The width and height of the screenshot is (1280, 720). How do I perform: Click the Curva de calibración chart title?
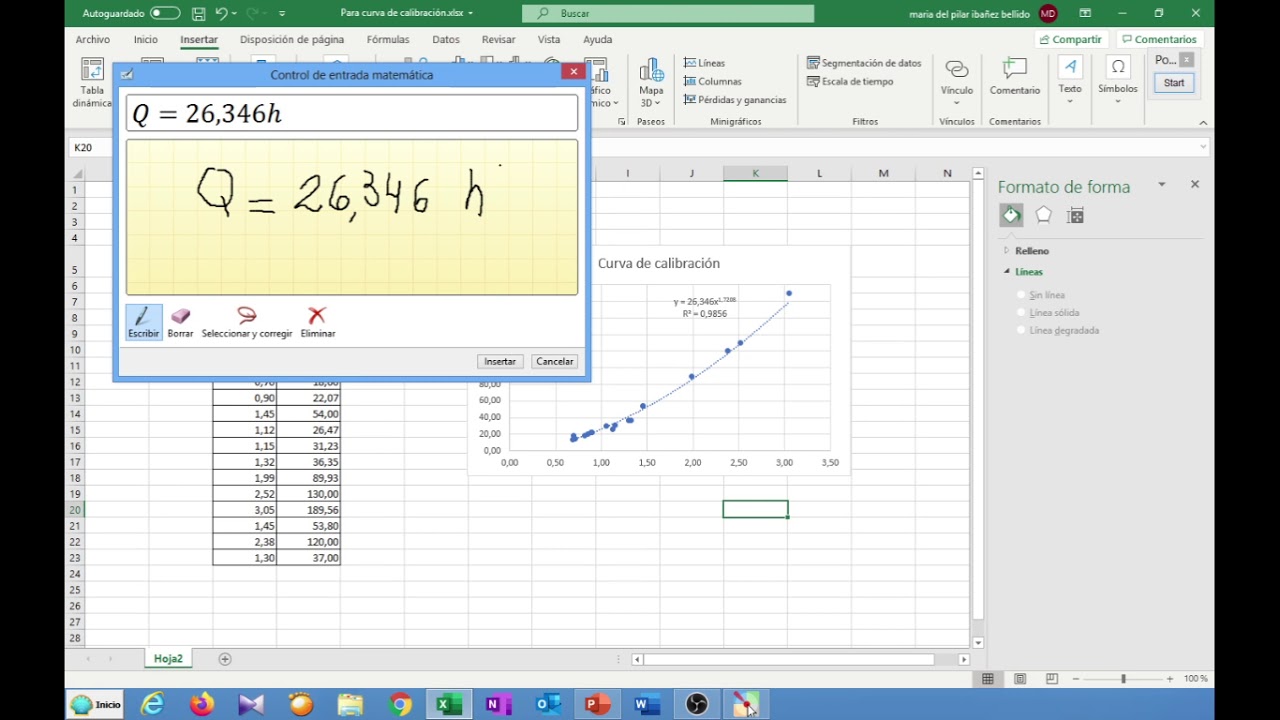click(x=659, y=263)
